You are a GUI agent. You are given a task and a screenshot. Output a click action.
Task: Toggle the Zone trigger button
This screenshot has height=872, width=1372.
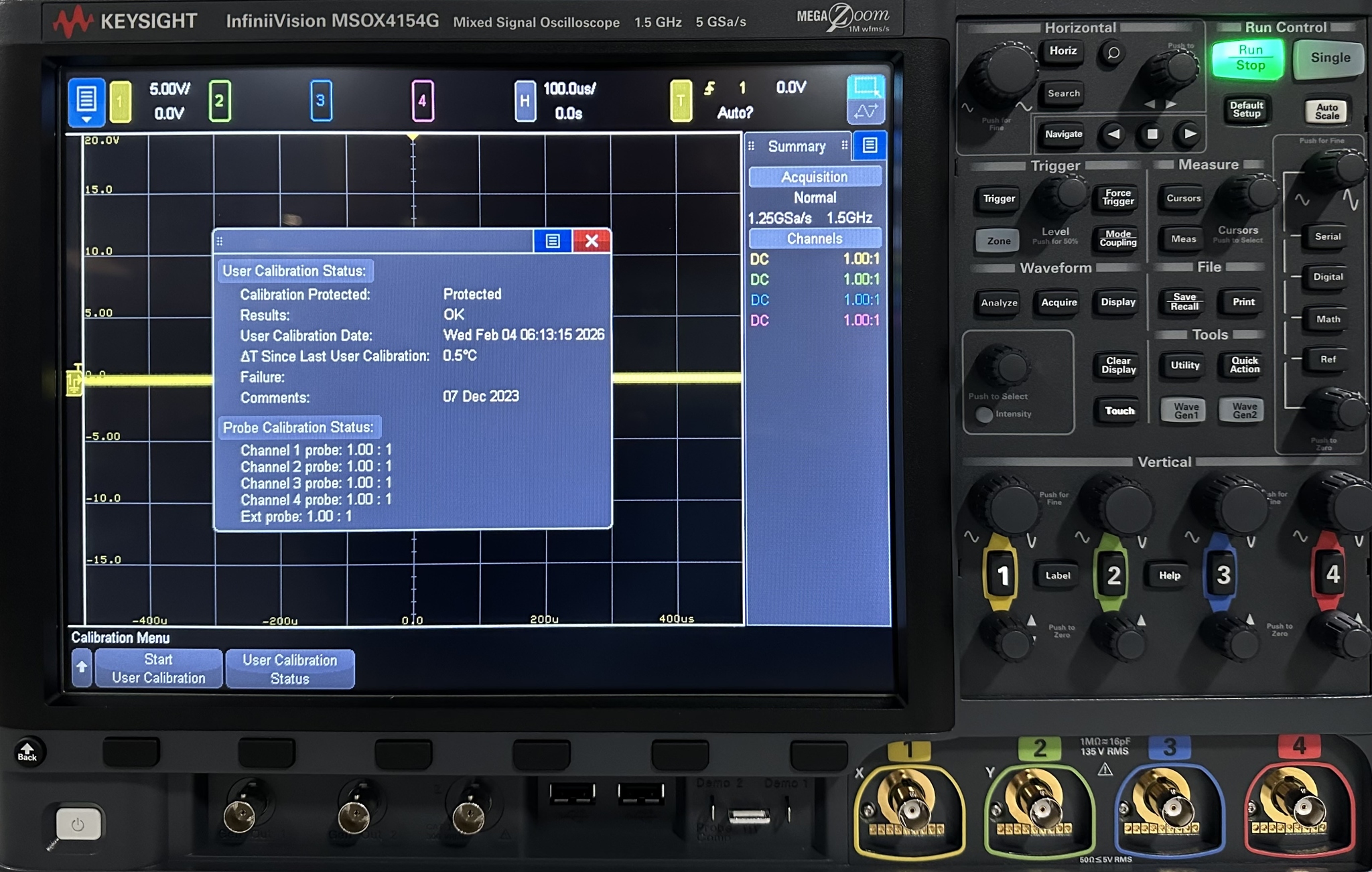[998, 241]
